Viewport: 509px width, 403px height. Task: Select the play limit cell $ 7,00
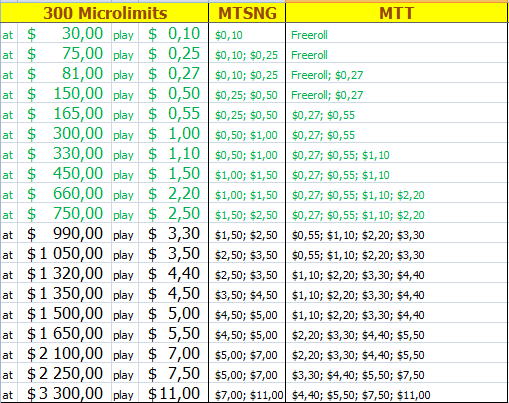tap(173, 353)
